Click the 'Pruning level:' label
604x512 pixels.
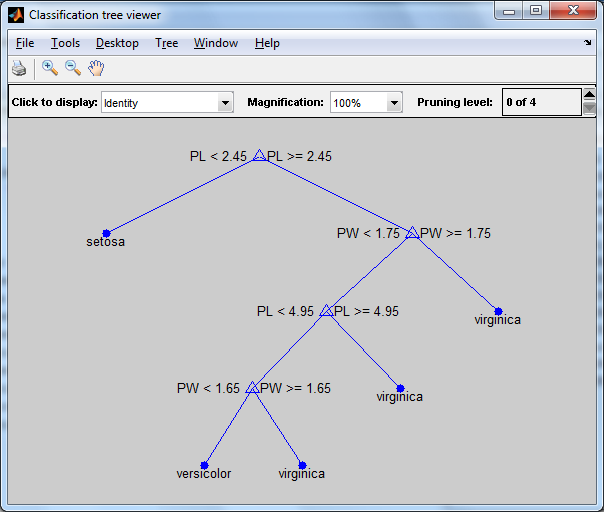click(455, 102)
